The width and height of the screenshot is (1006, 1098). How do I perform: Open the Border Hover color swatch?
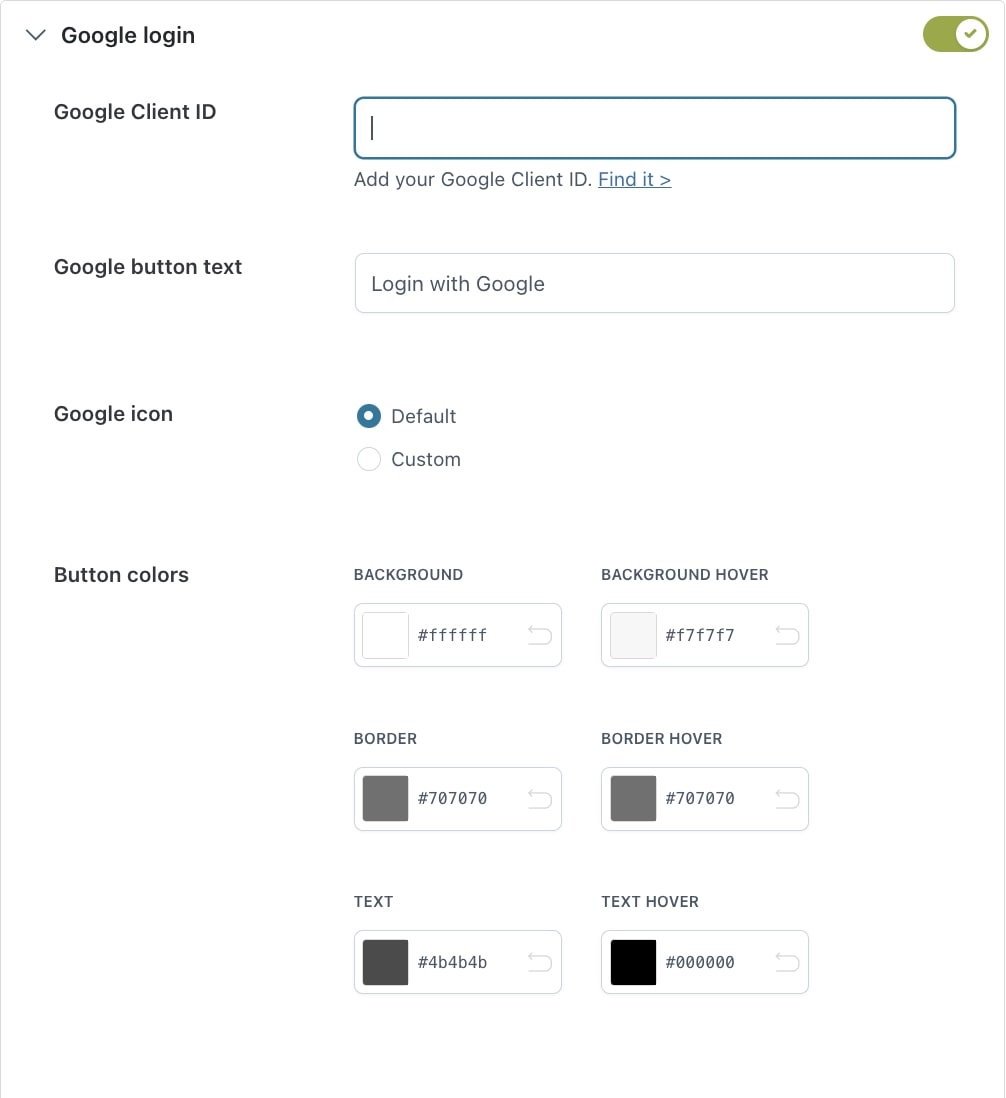633,798
